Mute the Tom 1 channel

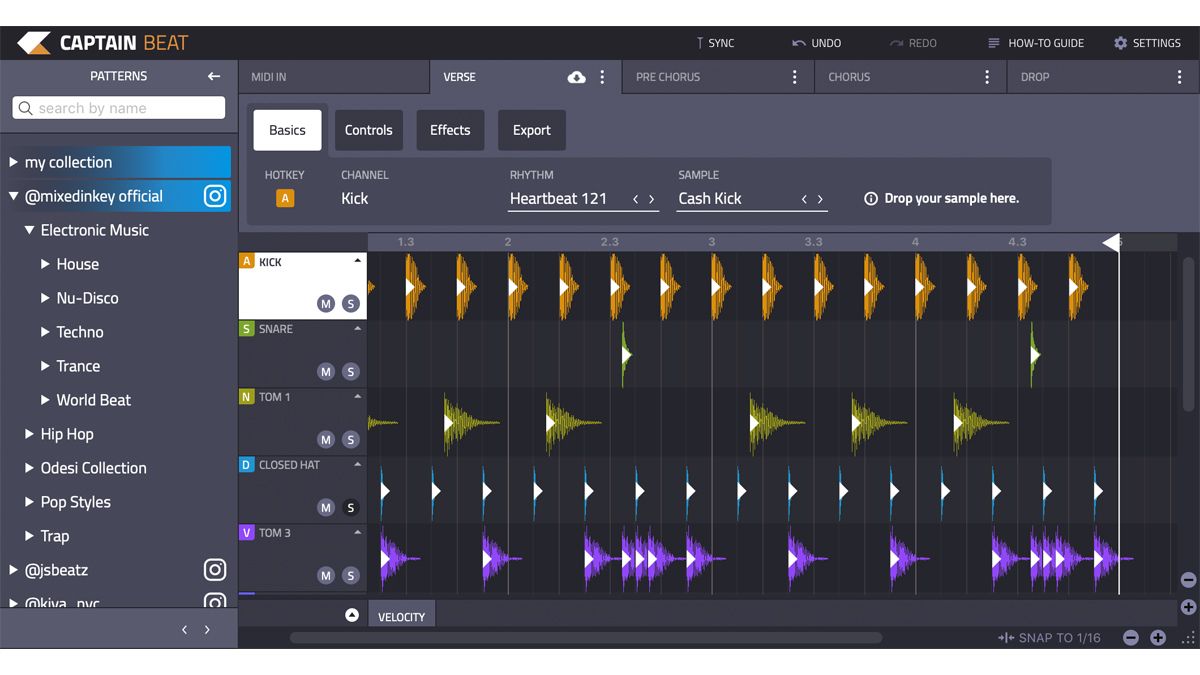326,440
